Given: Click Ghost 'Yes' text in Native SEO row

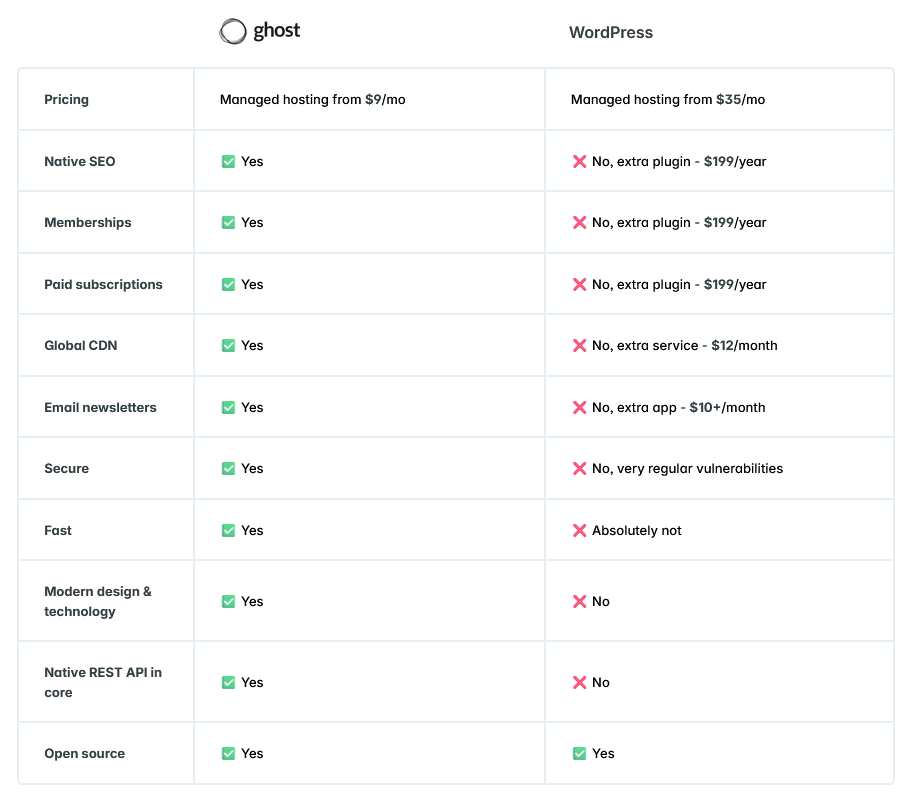Looking at the screenshot, I should click(x=252, y=161).
